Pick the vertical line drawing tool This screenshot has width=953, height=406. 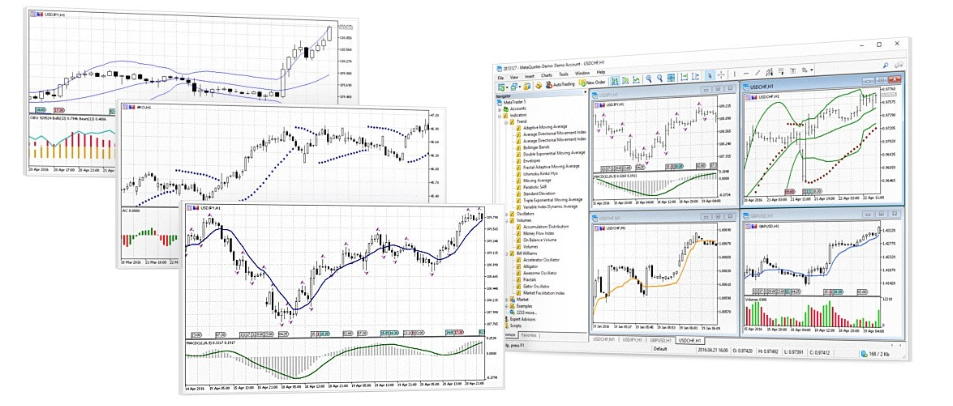pos(735,74)
